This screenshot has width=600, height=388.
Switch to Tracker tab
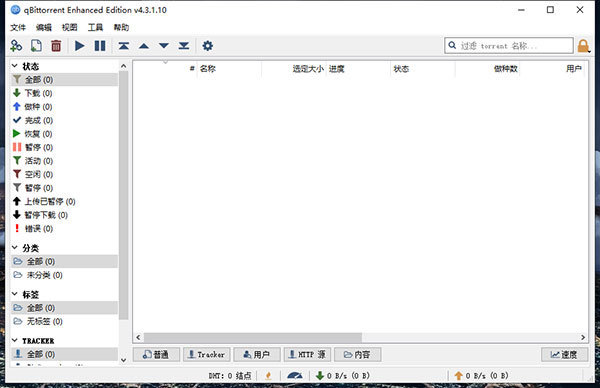click(207, 355)
